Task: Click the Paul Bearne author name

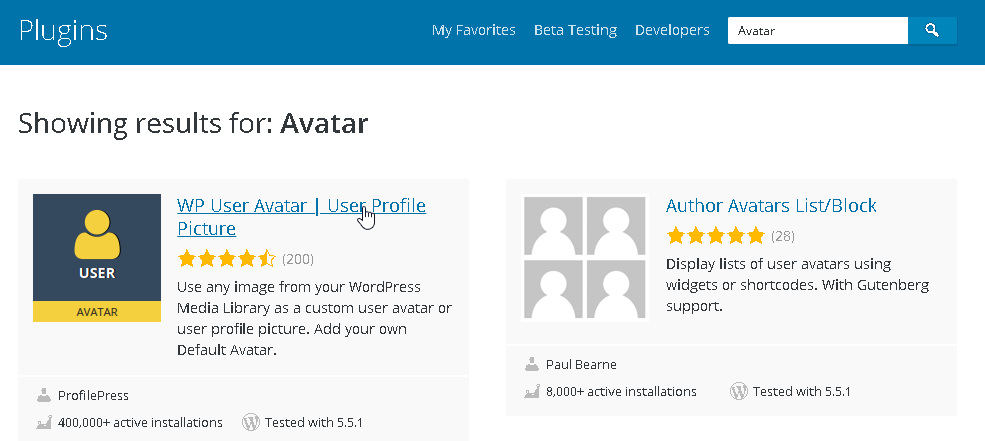Action: (x=581, y=364)
